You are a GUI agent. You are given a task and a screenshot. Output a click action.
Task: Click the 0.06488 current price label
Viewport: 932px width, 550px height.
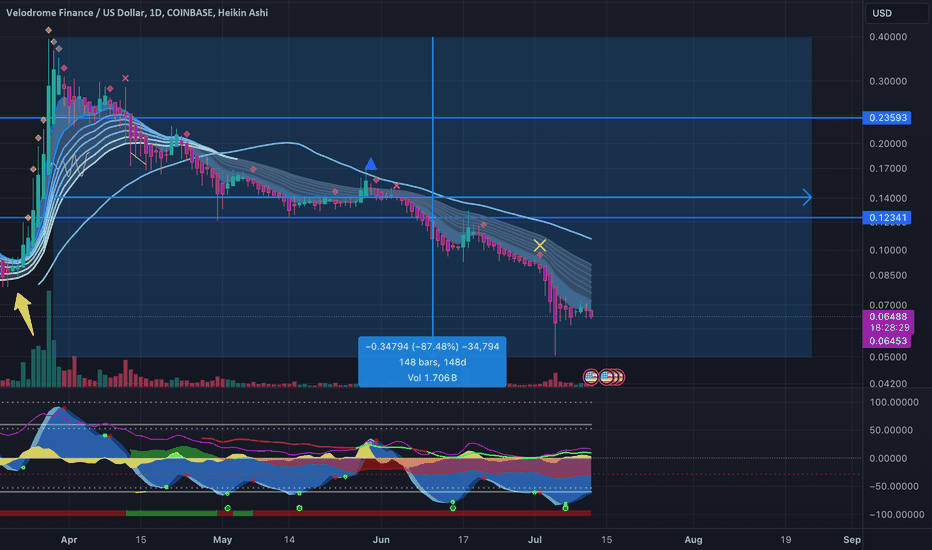pos(888,316)
